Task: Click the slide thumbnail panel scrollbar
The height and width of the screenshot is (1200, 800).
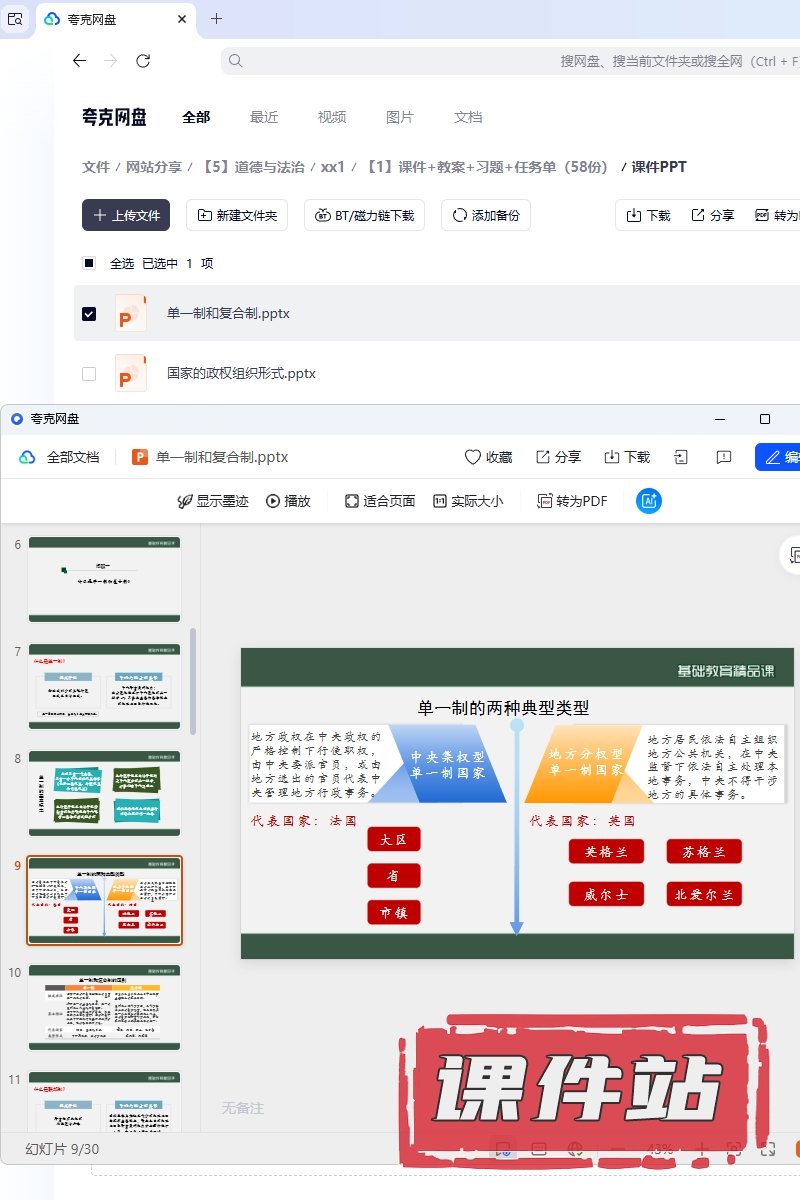Action: coord(193,680)
